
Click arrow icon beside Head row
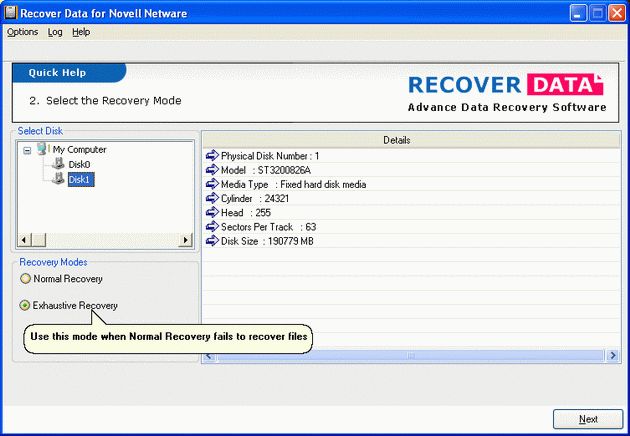(x=212, y=212)
